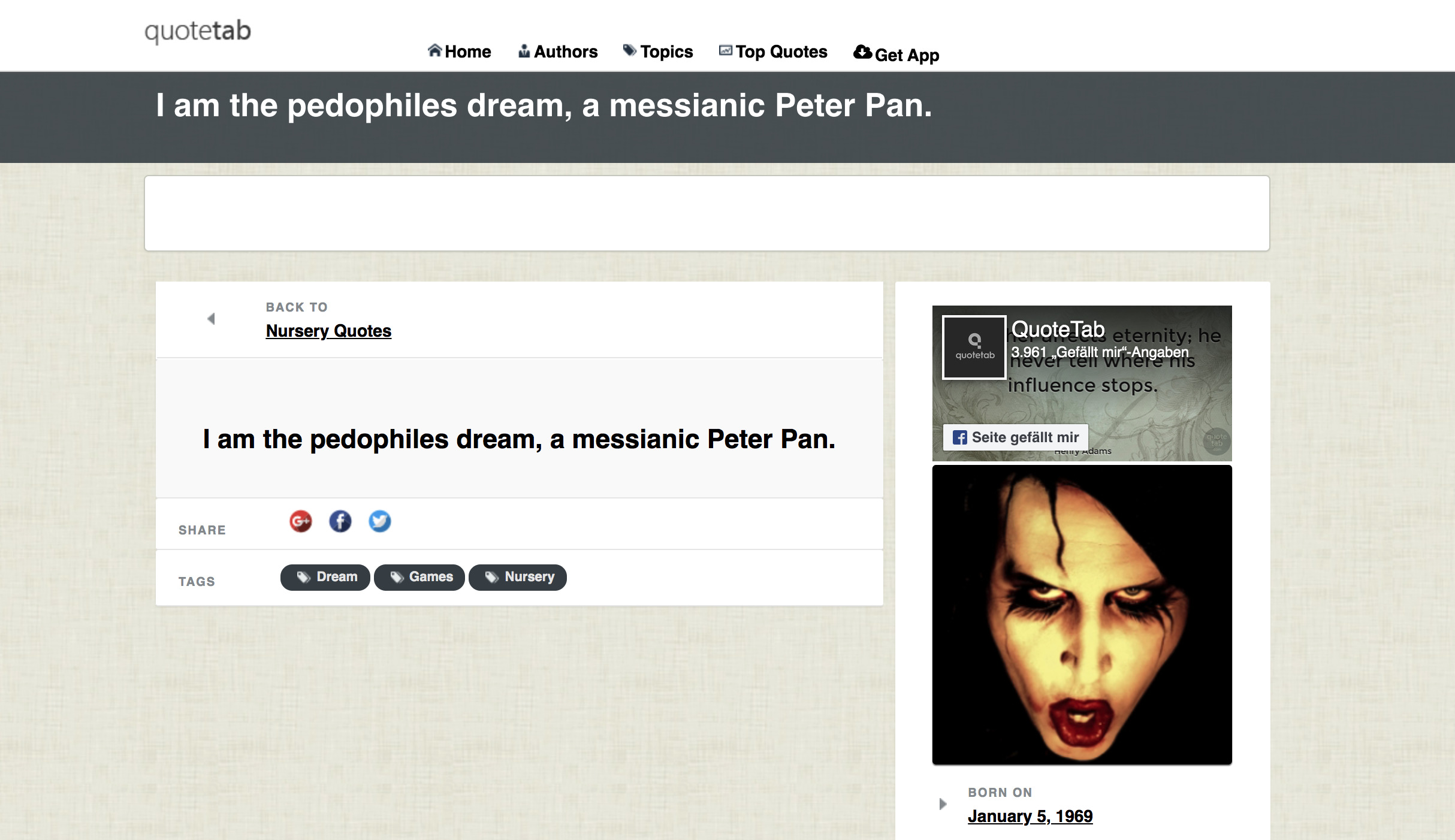Click the Seite gefällt mir button
This screenshot has height=840, width=1455.
click(x=1016, y=437)
